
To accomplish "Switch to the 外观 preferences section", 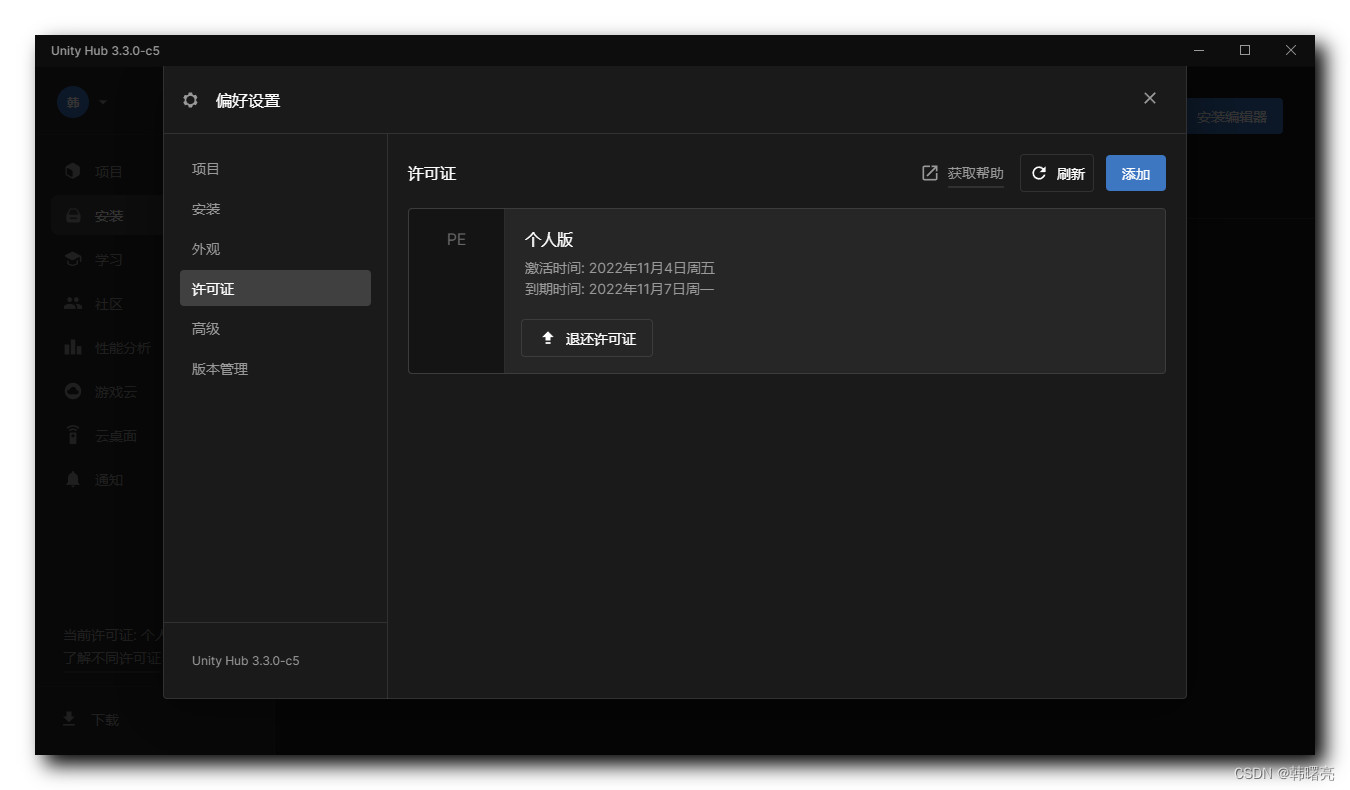I will [x=275, y=249].
